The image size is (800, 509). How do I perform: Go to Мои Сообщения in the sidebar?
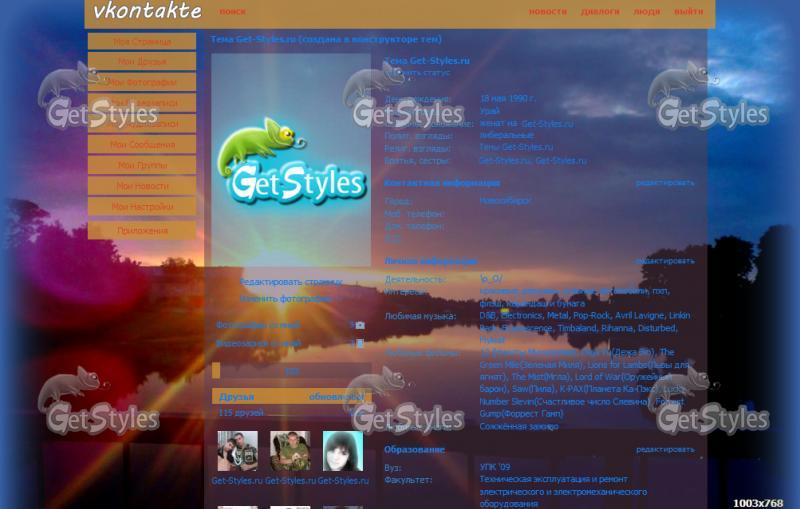coord(141,144)
